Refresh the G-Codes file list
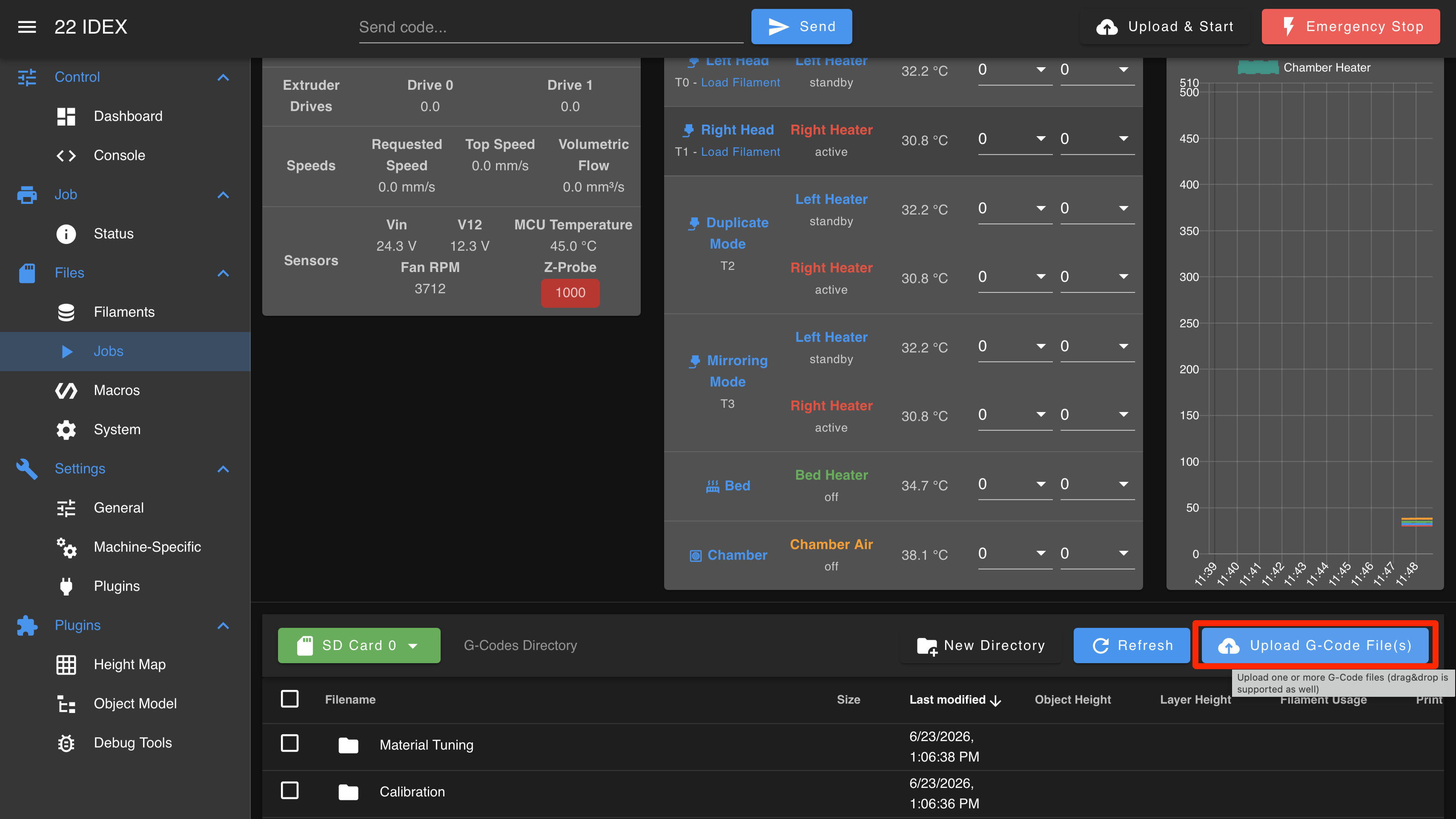The height and width of the screenshot is (819, 1456). coord(1132,645)
